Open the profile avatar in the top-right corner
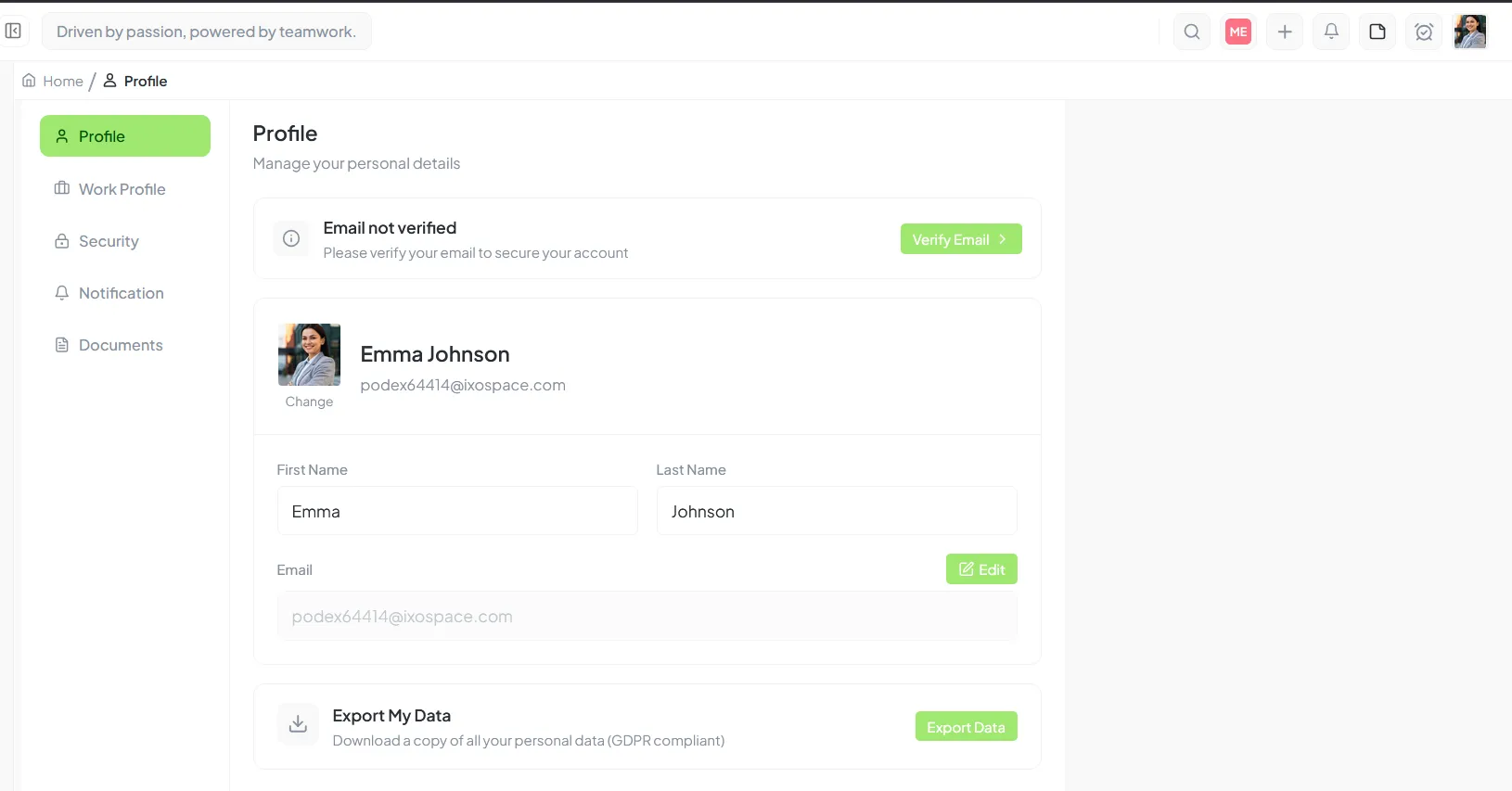 1469,31
